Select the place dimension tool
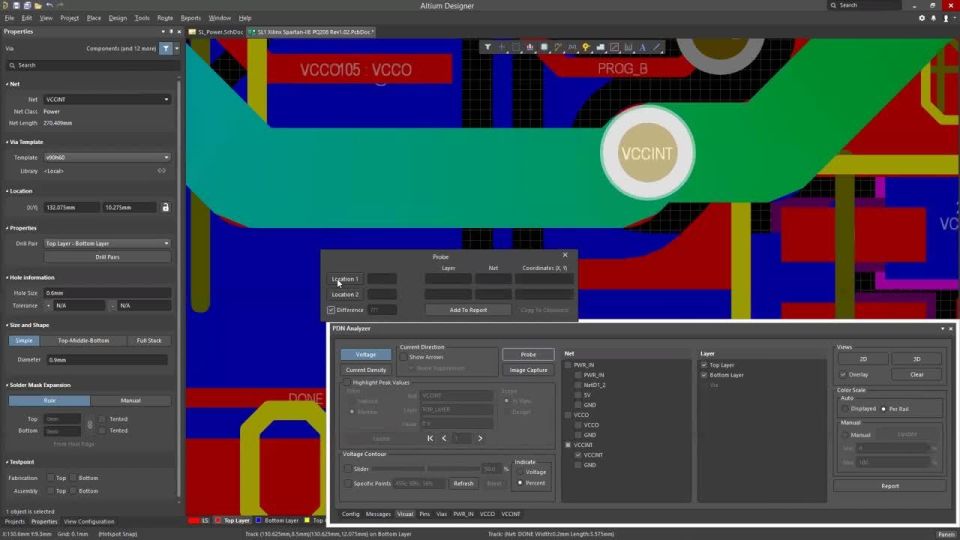 [x=628, y=47]
